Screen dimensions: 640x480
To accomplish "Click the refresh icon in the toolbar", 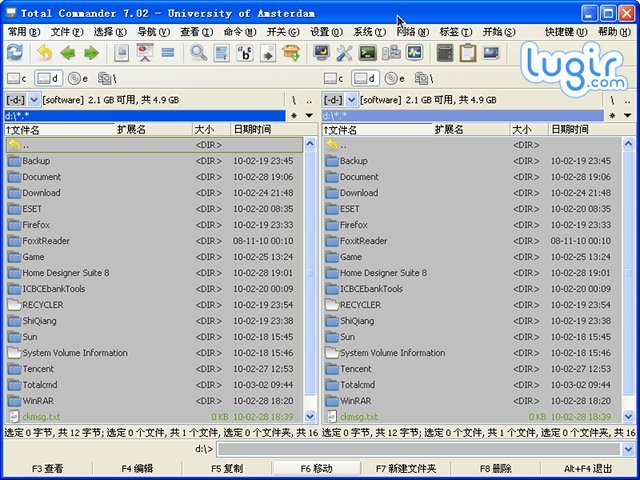I will (15, 53).
